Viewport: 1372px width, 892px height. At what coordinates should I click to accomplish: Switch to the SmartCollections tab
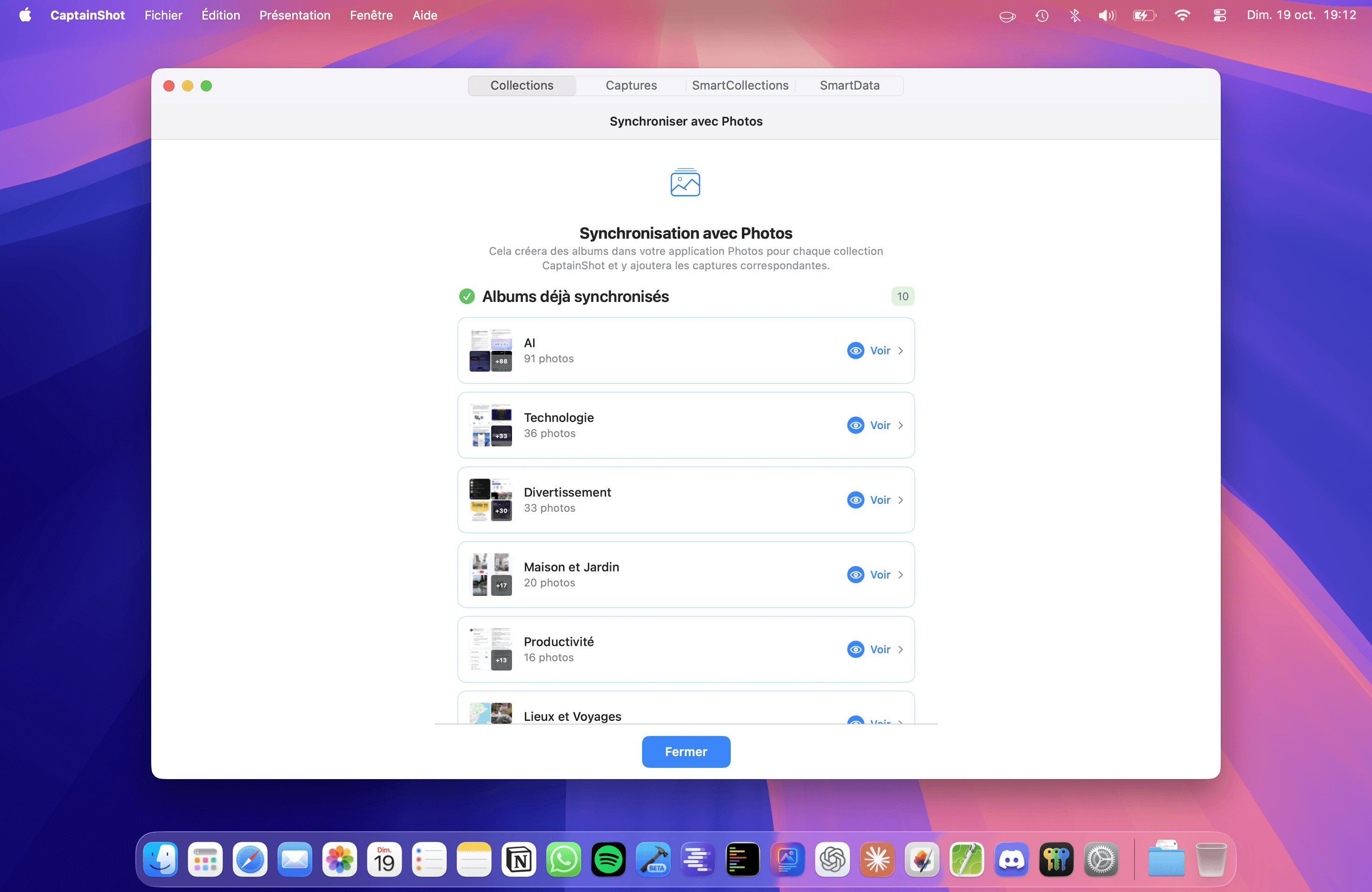pyautogui.click(x=740, y=85)
